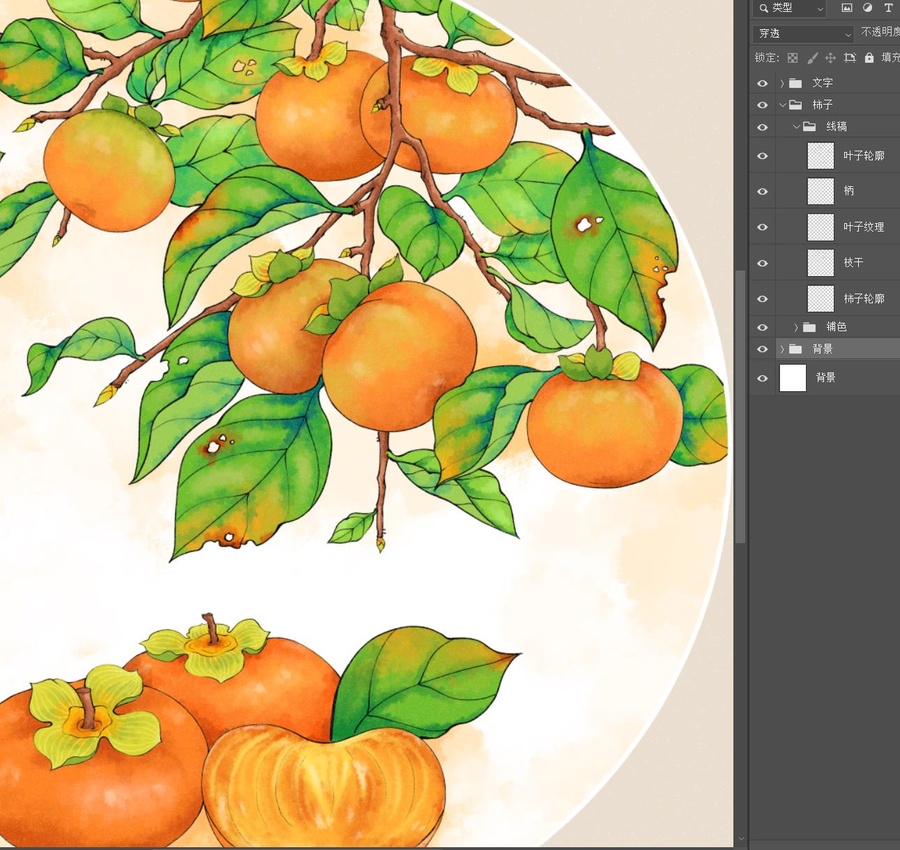Click the lock all padlock icon

coord(869,57)
